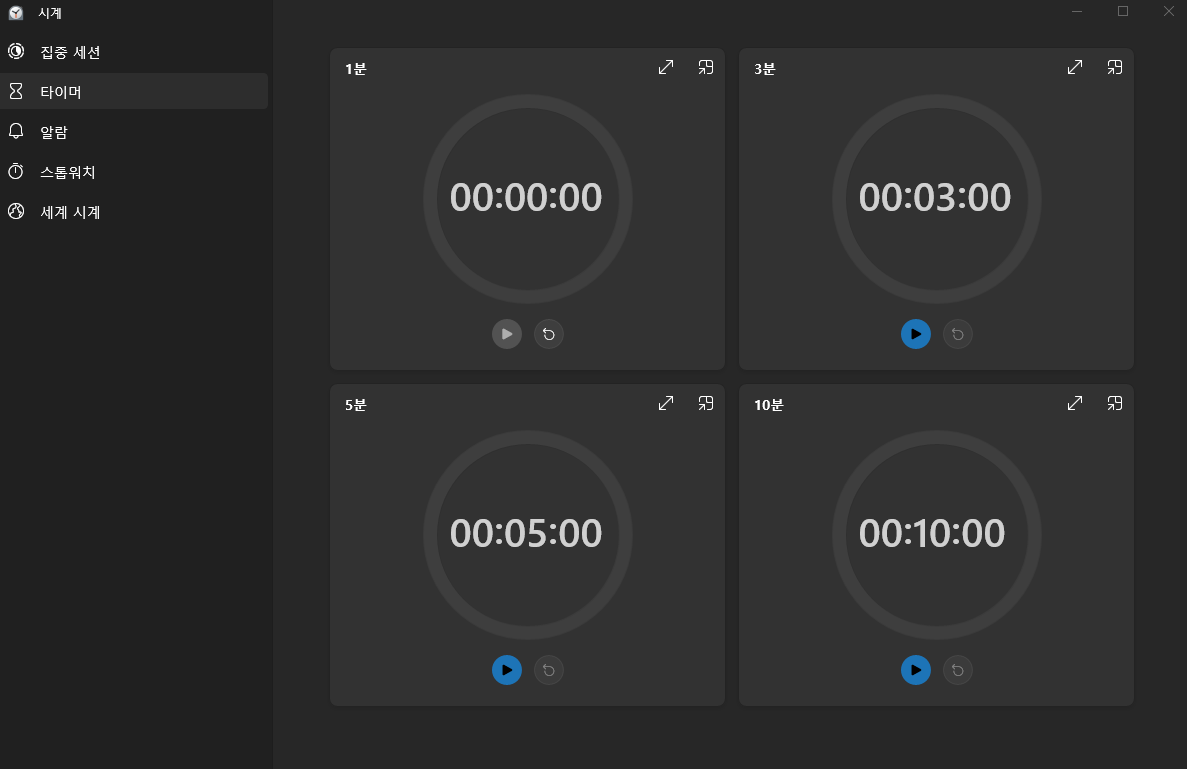Start the 3분 timer
1187x769 pixels.
(915, 334)
